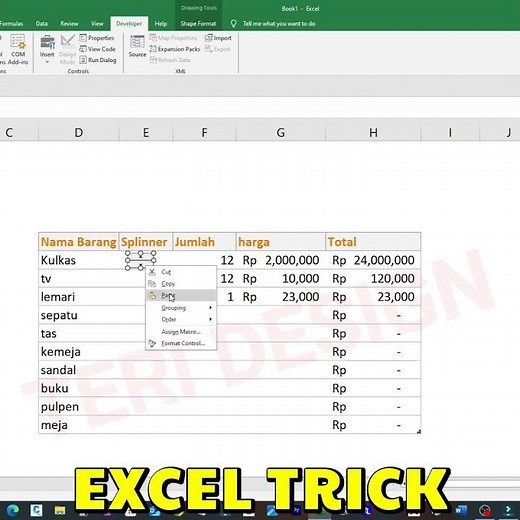The image size is (520, 520).
Task: Click the 120,000 total cell
Action: 373,278
